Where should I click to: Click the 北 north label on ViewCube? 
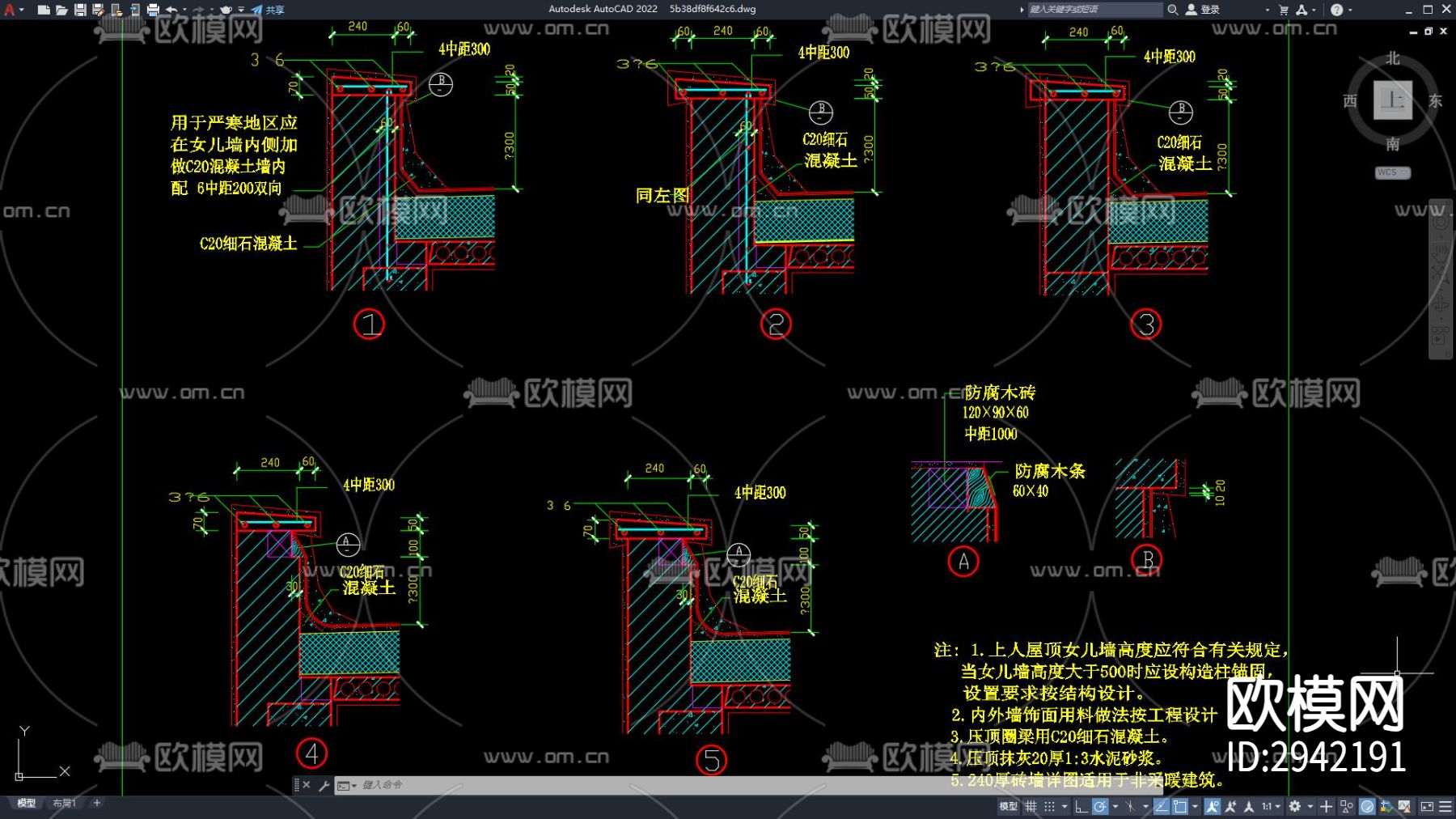pos(1393,58)
